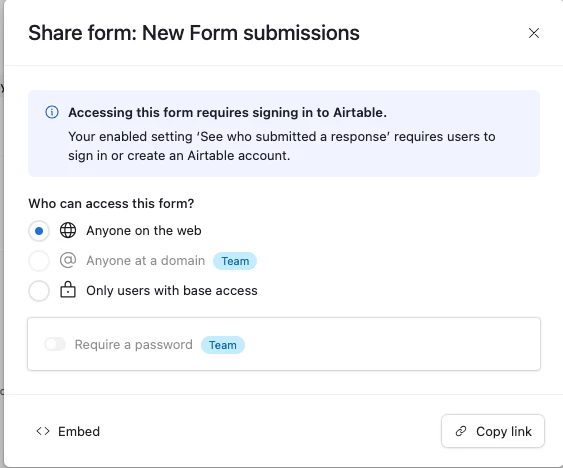Click the Require a password label text

point(134,344)
